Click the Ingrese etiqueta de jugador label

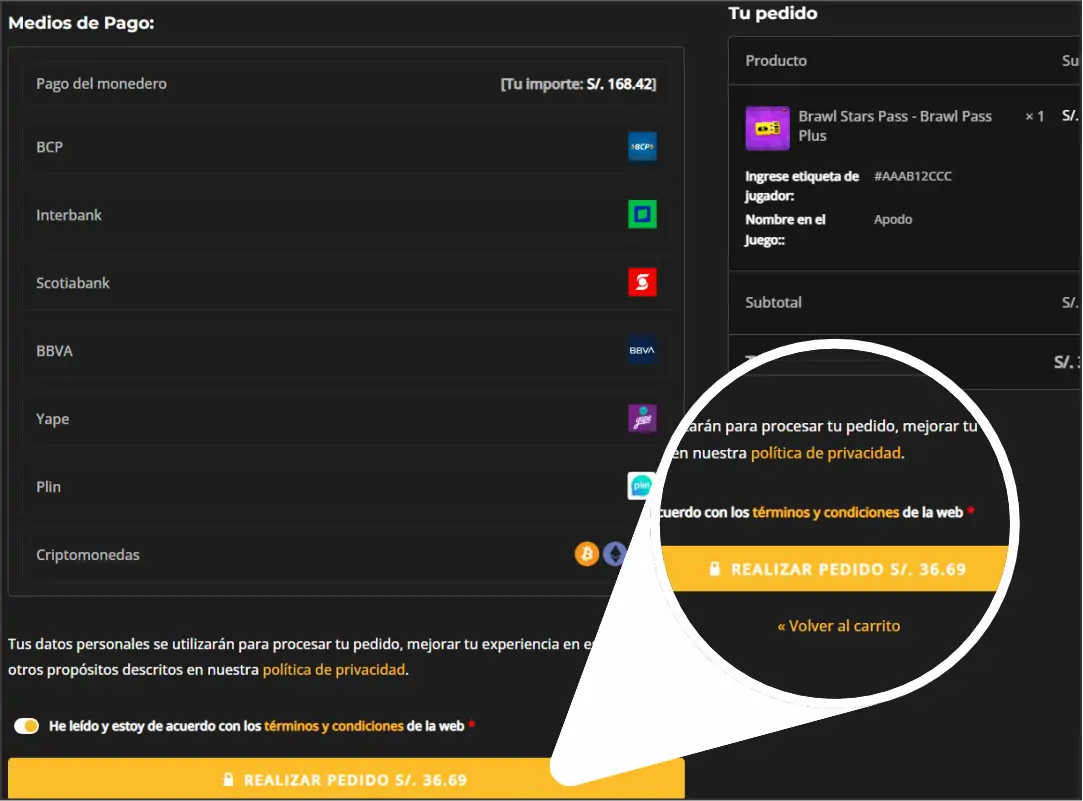coord(802,186)
